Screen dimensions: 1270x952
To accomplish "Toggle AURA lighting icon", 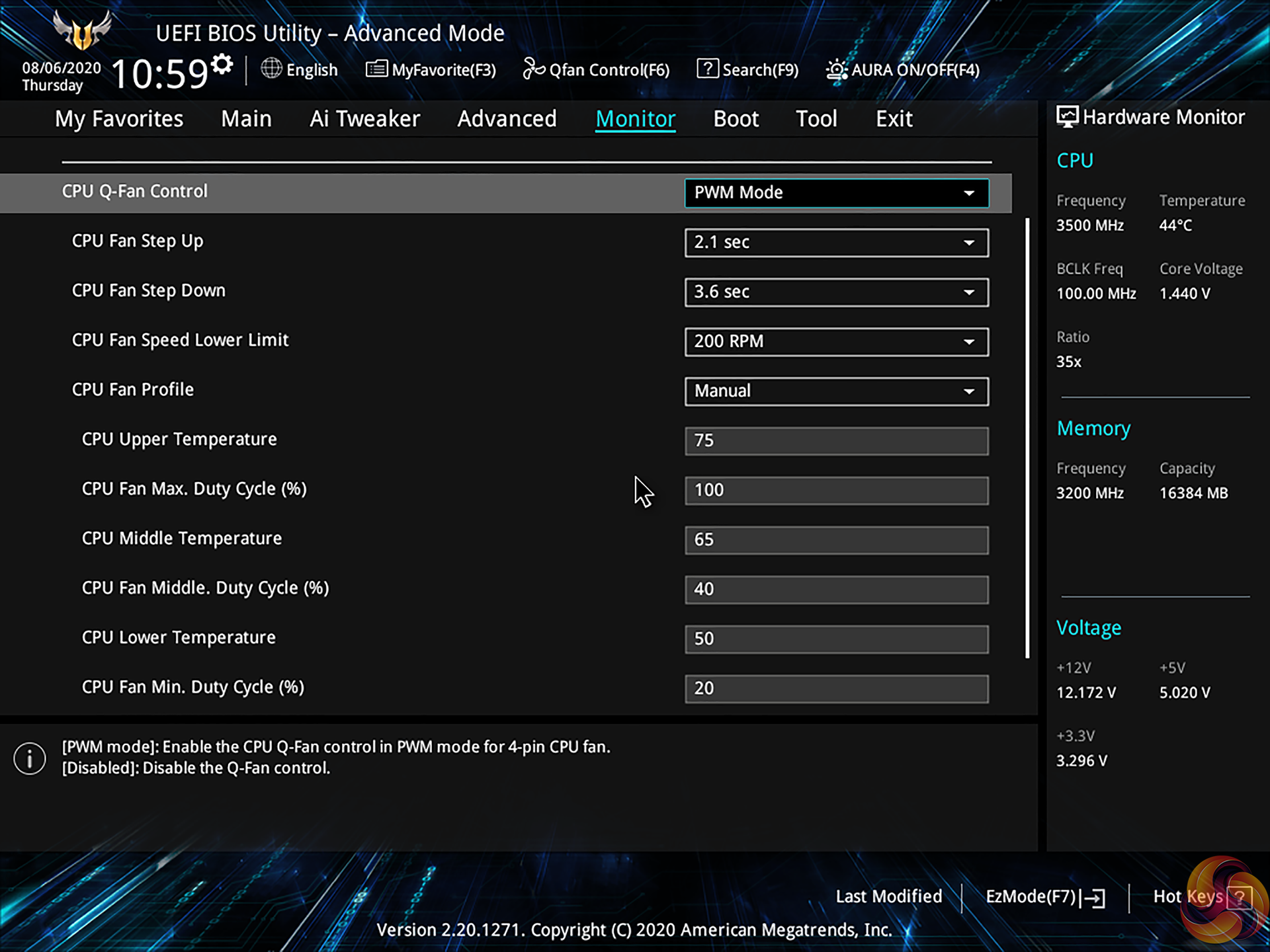I will pyautogui.click(x=836, y=69).
